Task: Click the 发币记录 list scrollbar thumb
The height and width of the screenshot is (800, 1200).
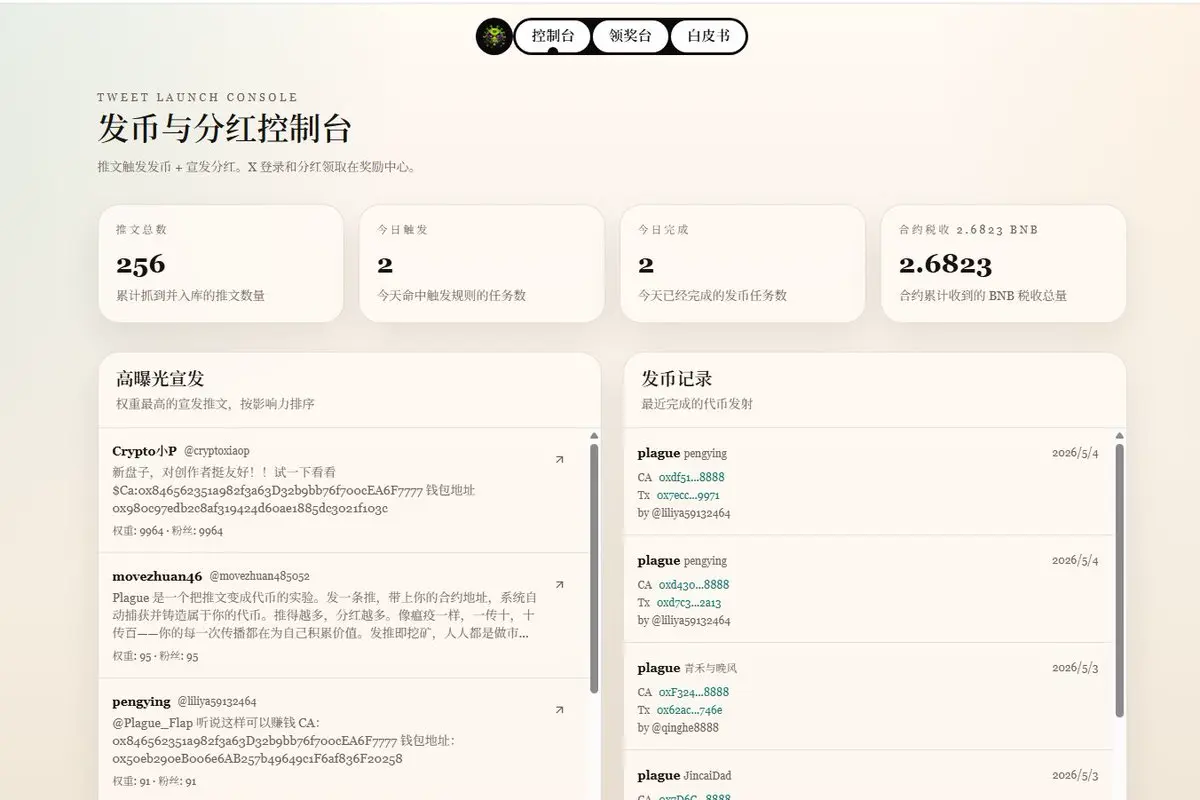Action: tap(1119, 580)
